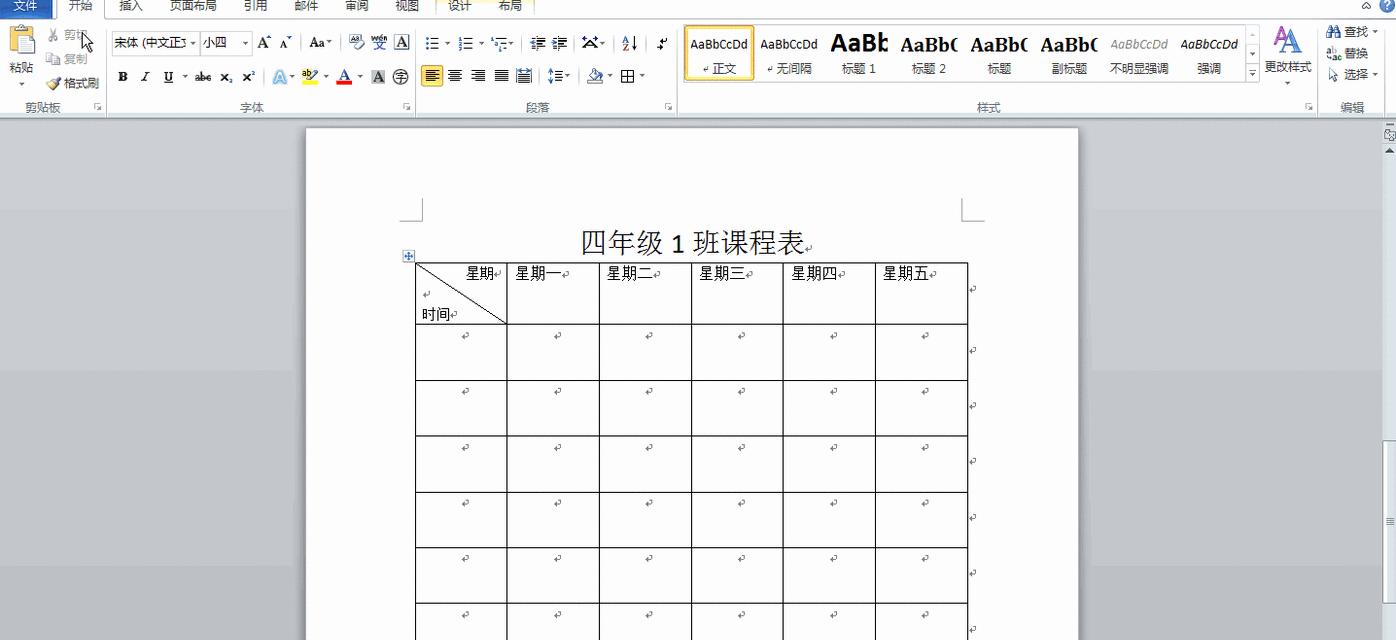Toggle bold formatting
Image resolution: width=1396 pixels, height=640 pixels.
click(x=123, y=77)
